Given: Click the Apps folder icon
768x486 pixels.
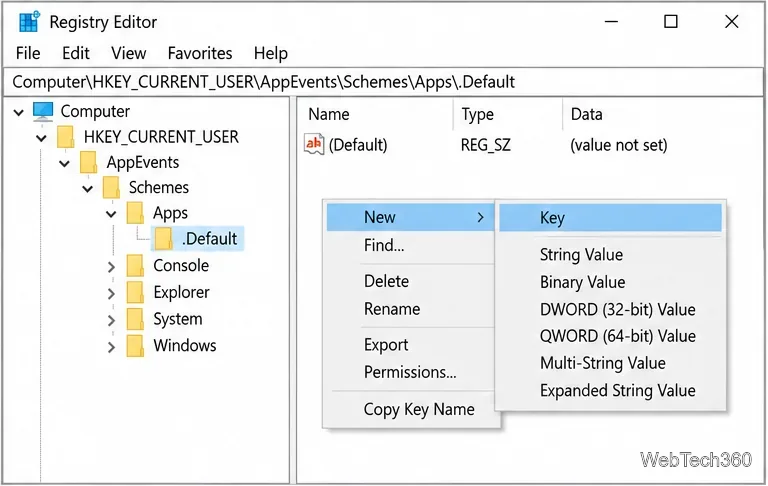Looking at the screenshot, I should click(135, 213).
